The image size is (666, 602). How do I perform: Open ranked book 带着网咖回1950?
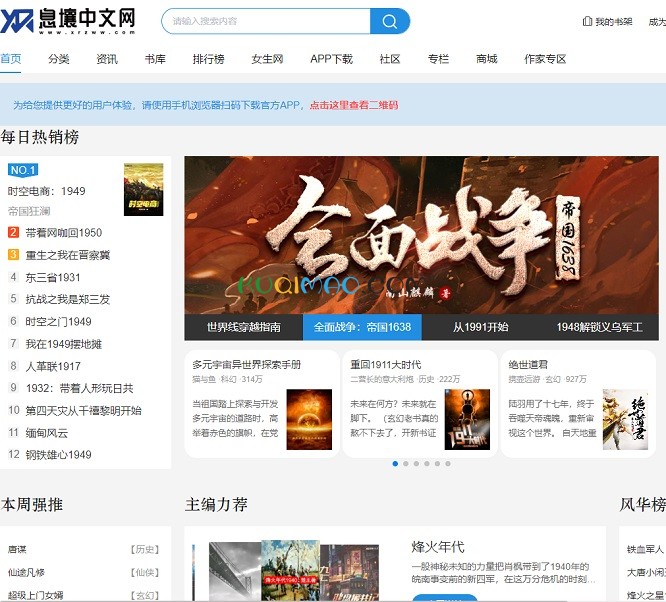point(64,232)
